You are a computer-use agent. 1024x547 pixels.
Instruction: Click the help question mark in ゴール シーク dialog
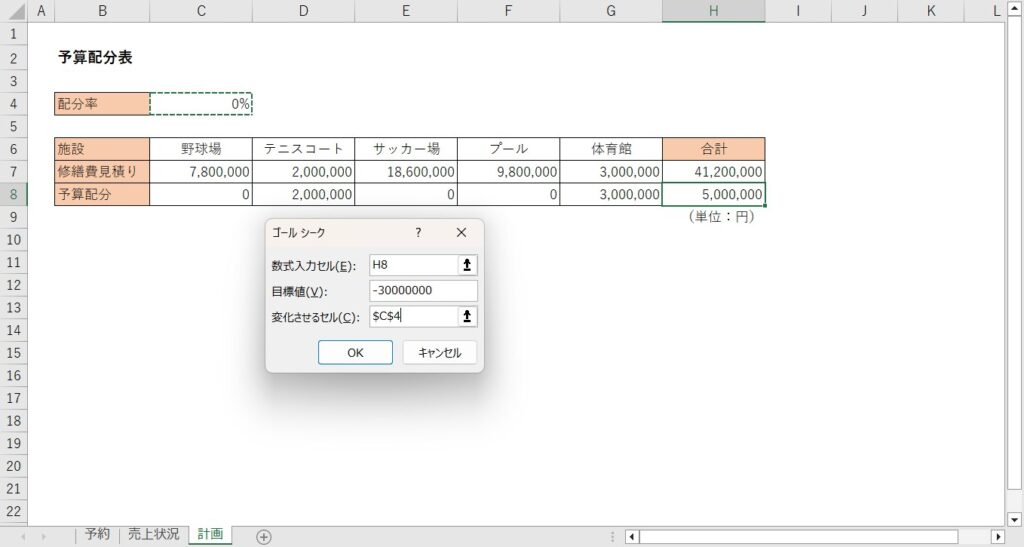click(418, 232)
